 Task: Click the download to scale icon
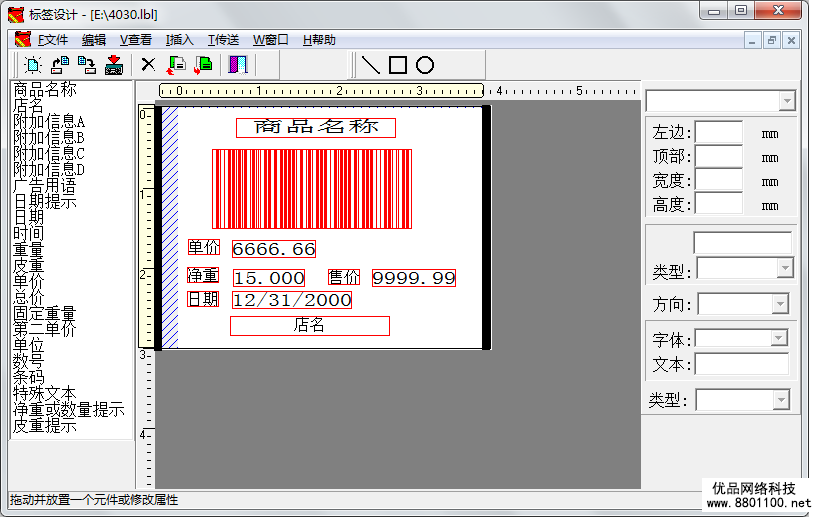(114, 65)
